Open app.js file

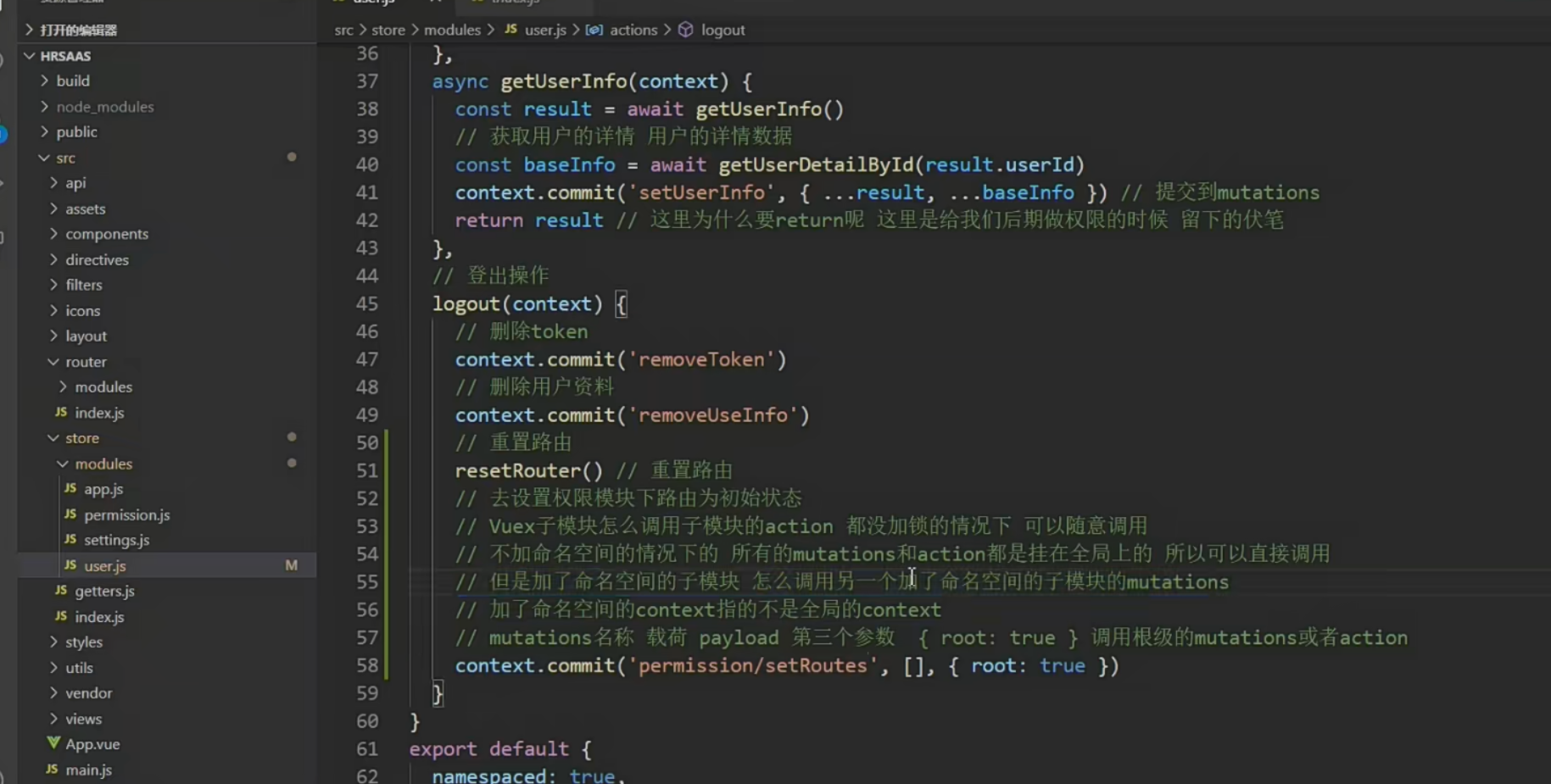coord(103,489)
